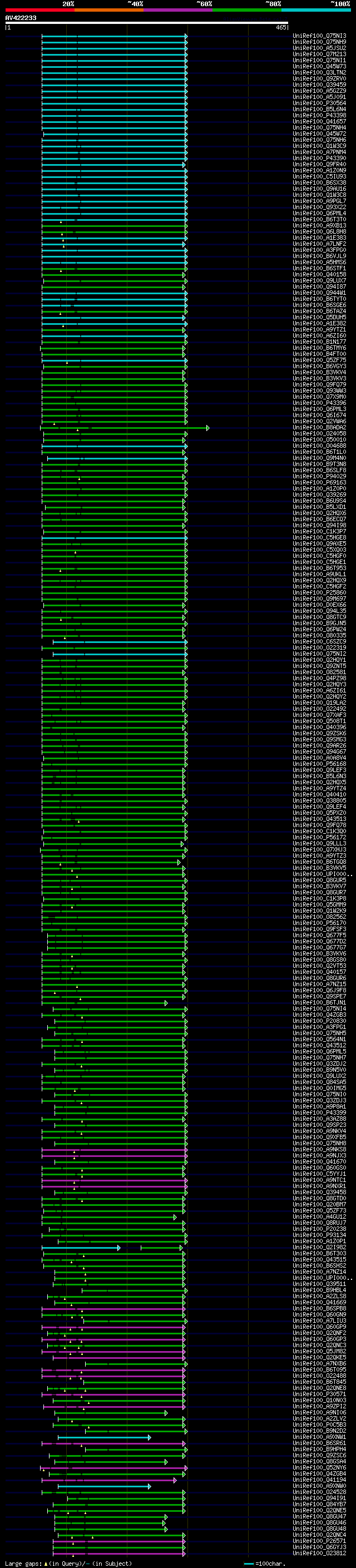
Task: Open the AV422233 query name label
Action: pyautogui.click(x=21, y=18)
